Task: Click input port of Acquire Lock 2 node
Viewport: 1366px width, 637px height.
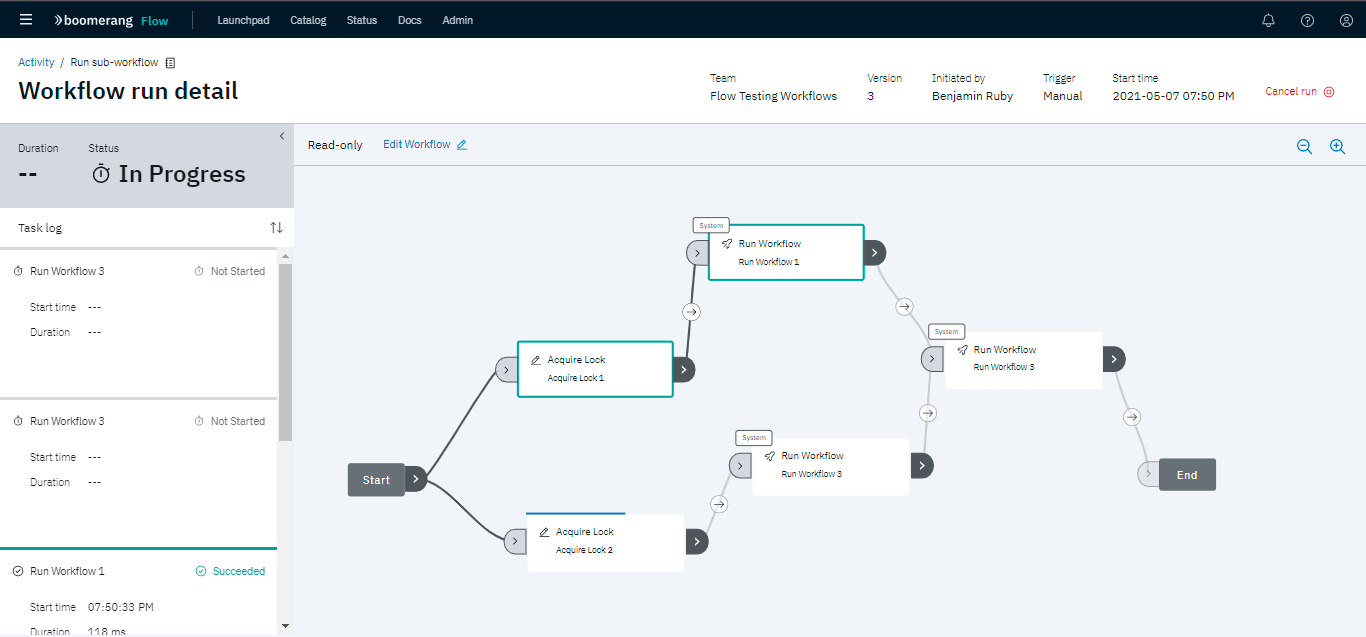Action: pyautogui.click(x=515, y=542)
